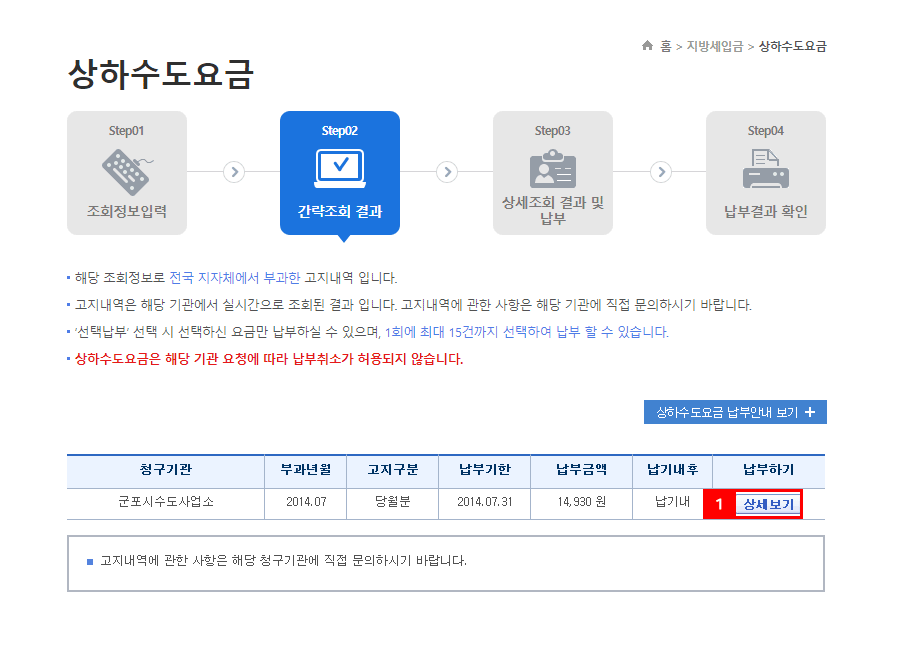Click the arrow between Step03 and Step04
898x664 pixels.
pos(660,172)
